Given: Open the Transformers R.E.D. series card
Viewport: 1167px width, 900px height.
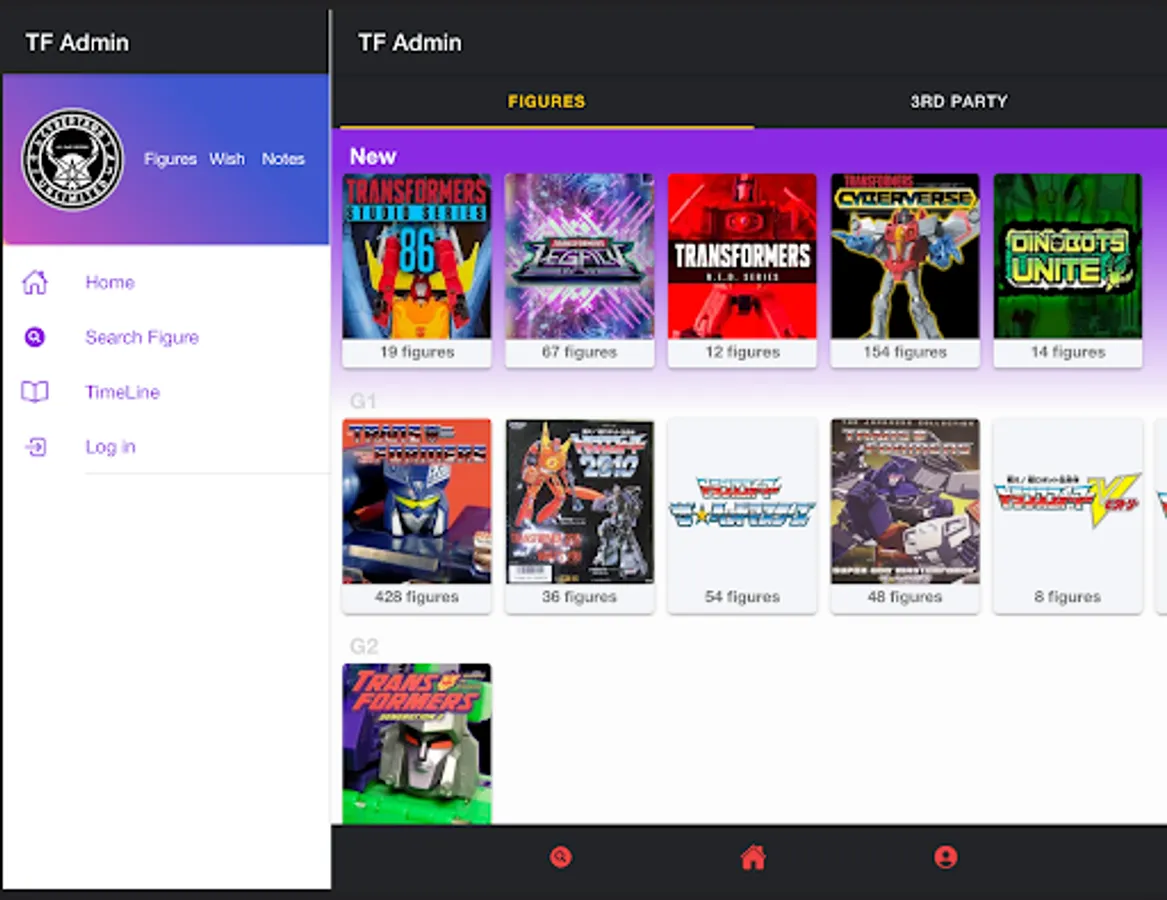Looking at the screenshot, I should pos(742,270).
